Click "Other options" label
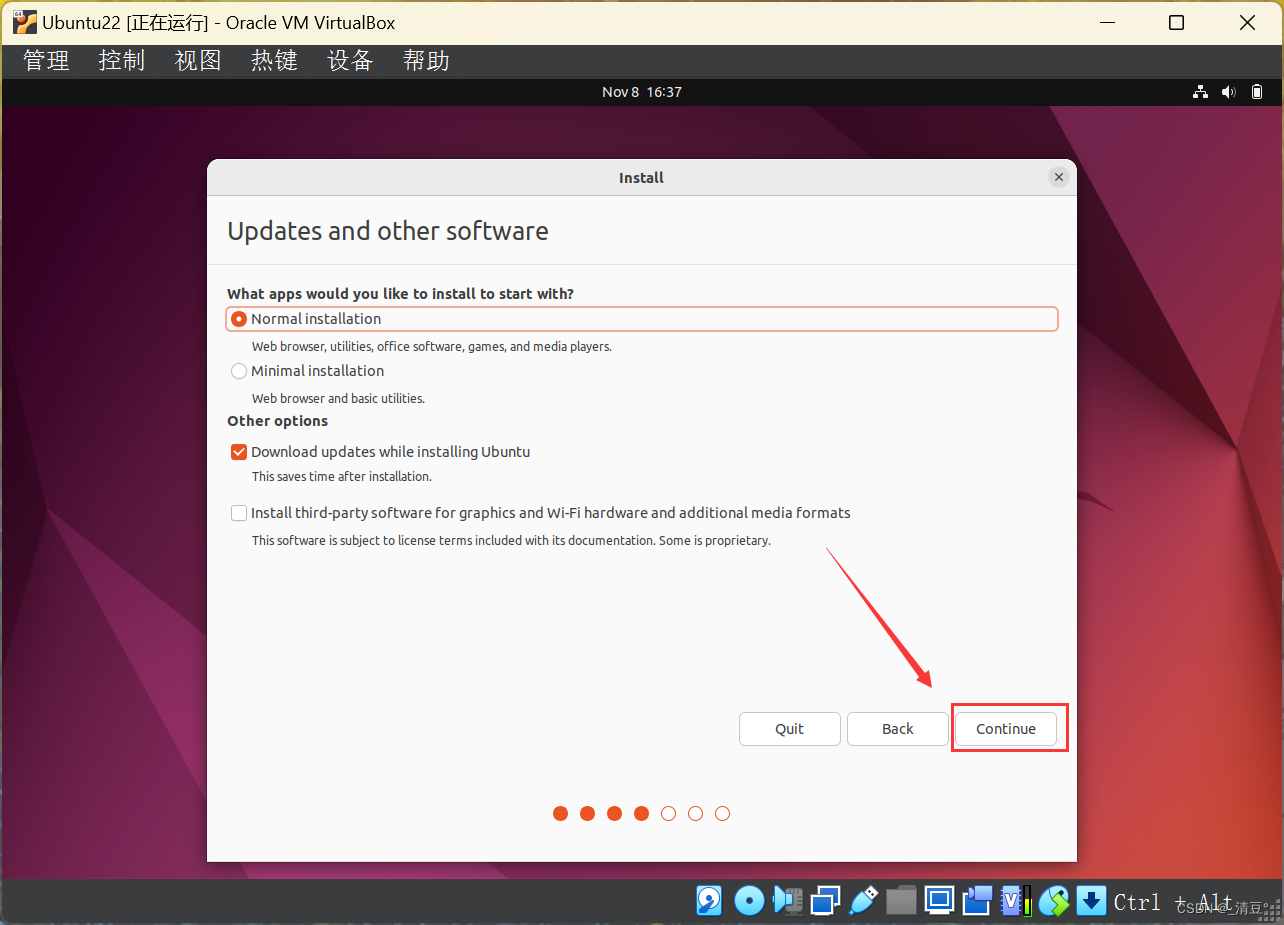This screenshot has width=1284, height=925. pos(277,421)
